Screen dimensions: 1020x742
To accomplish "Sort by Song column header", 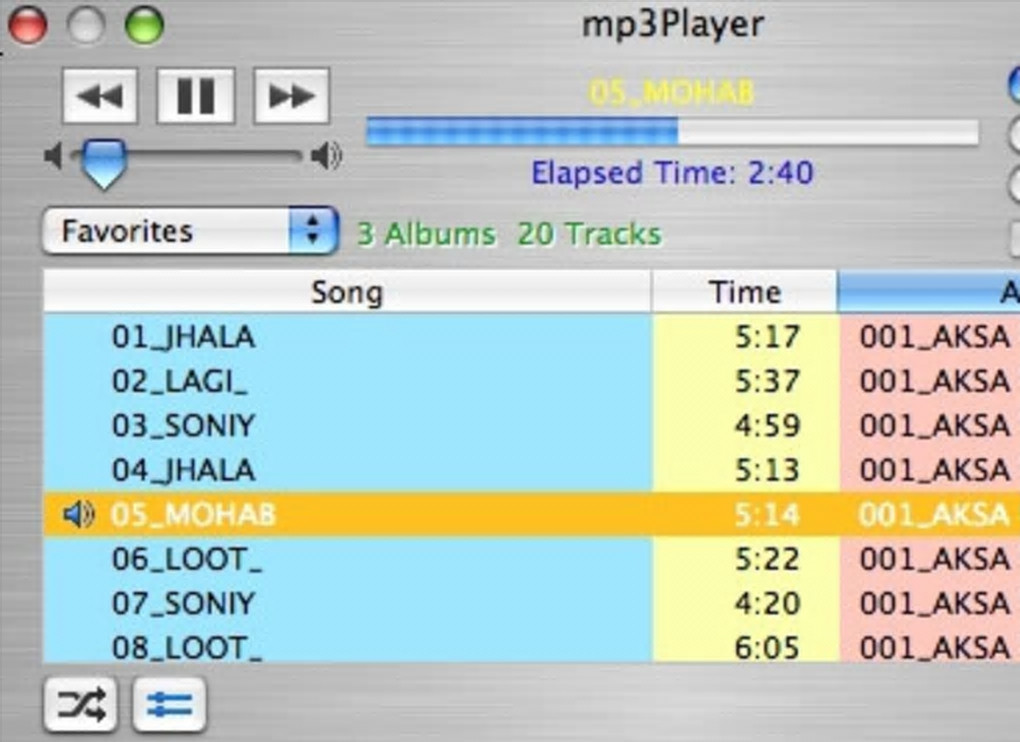I will pos(347,292).
